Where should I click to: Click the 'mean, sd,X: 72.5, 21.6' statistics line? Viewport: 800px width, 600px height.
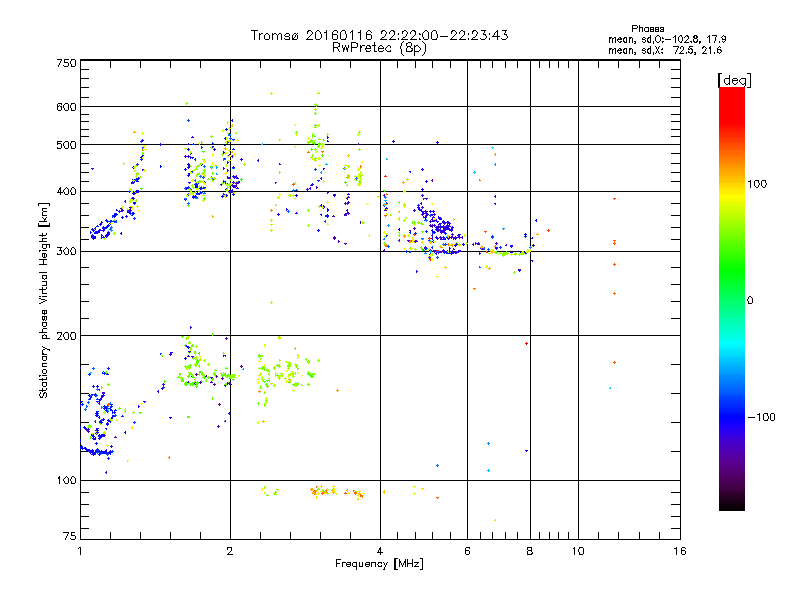665,50
